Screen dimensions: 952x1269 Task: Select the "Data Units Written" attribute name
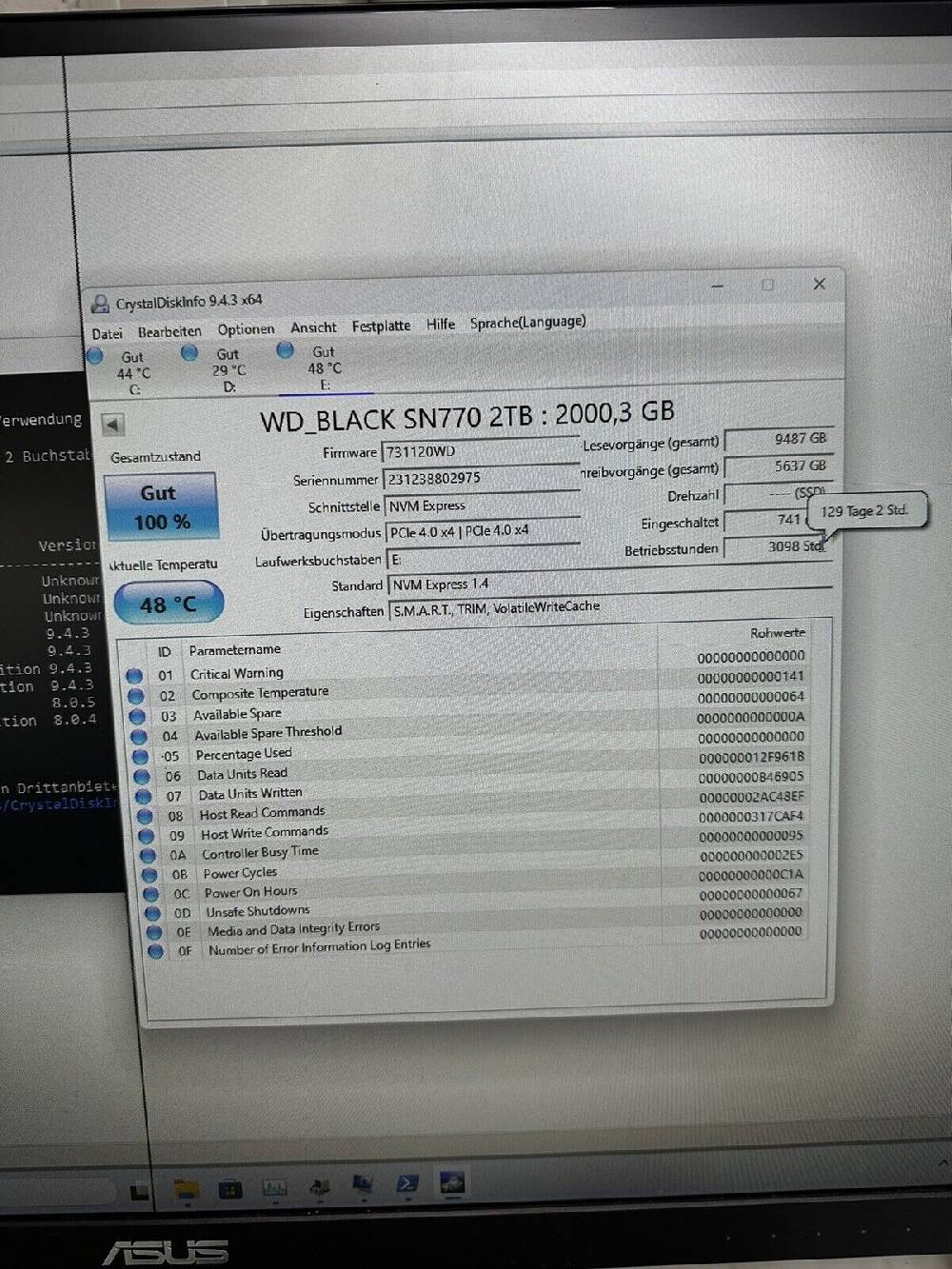click(250, 794)
